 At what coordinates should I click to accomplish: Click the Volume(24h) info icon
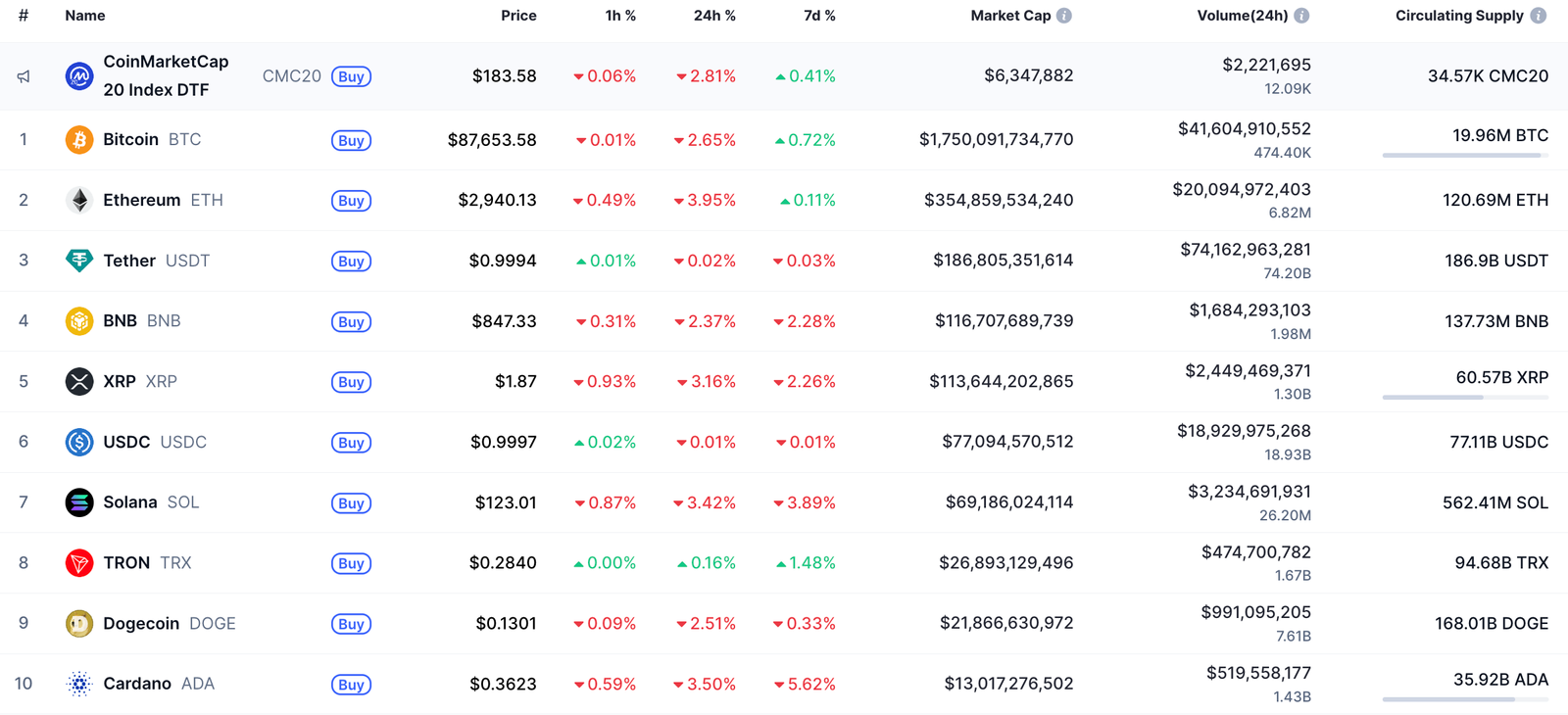[x=1301, y=16]
